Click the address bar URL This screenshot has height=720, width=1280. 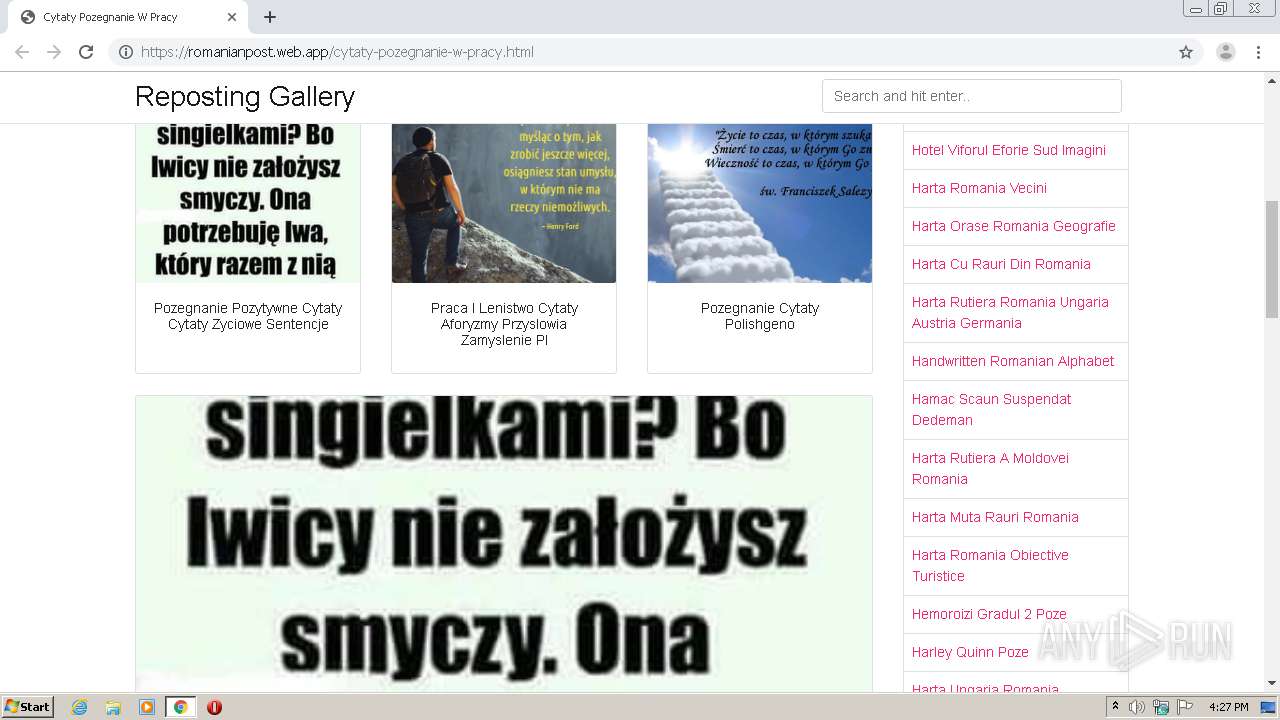pos(337,52)
